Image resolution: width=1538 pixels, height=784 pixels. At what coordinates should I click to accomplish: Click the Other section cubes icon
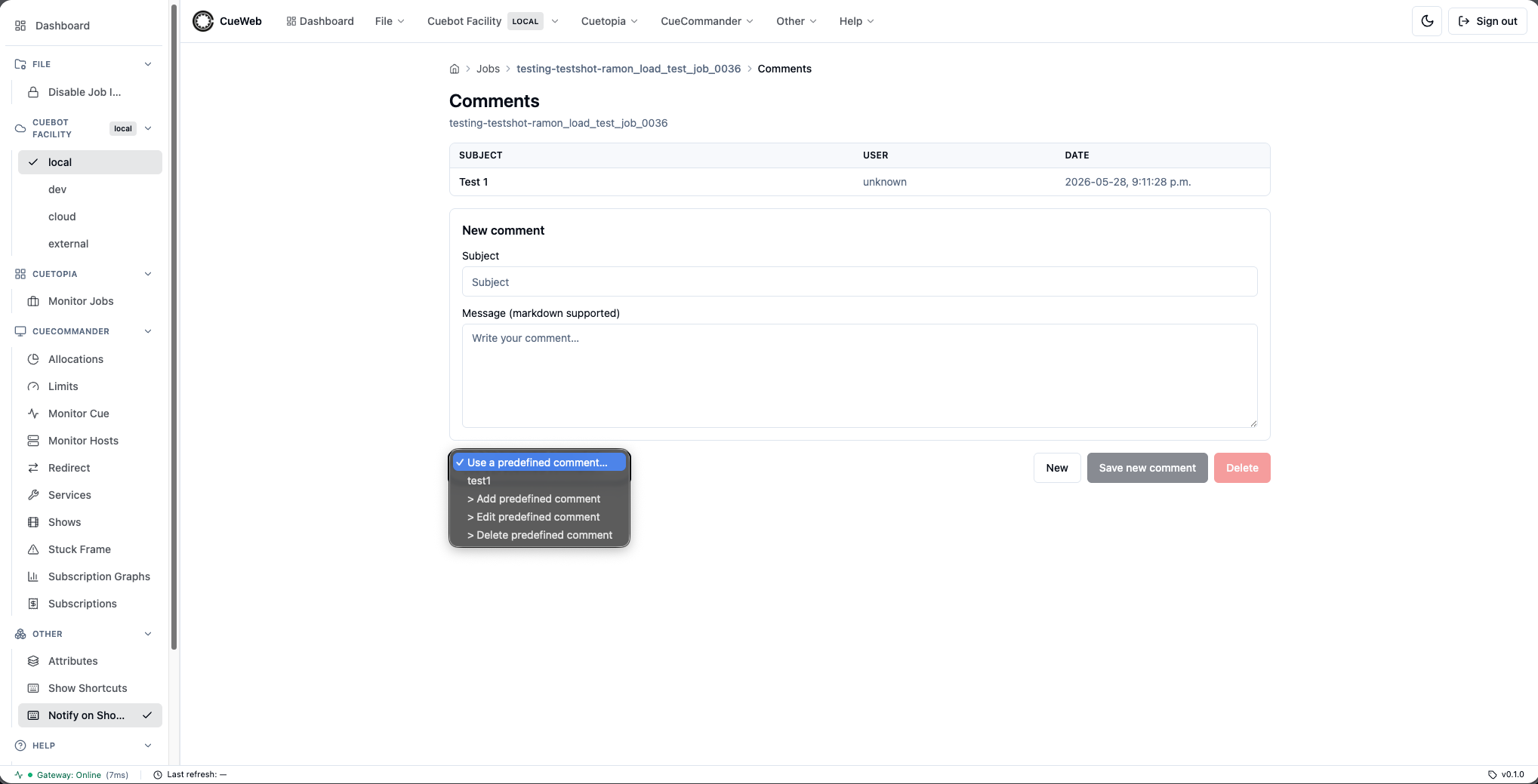pyautogui.click(x=20, y=634)
